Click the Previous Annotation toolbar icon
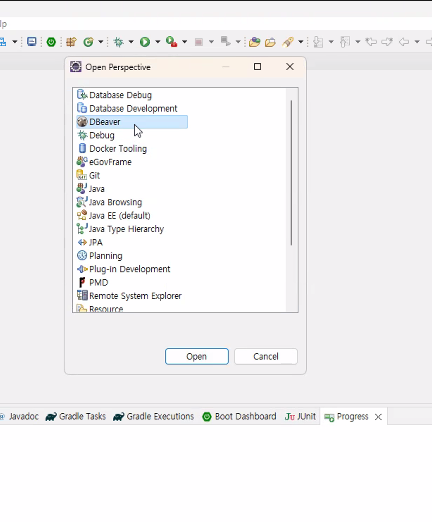 (345, 42)
